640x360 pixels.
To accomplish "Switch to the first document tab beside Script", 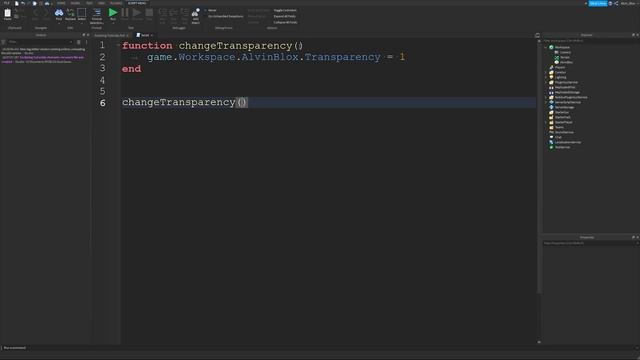I will tap(111, 35).
